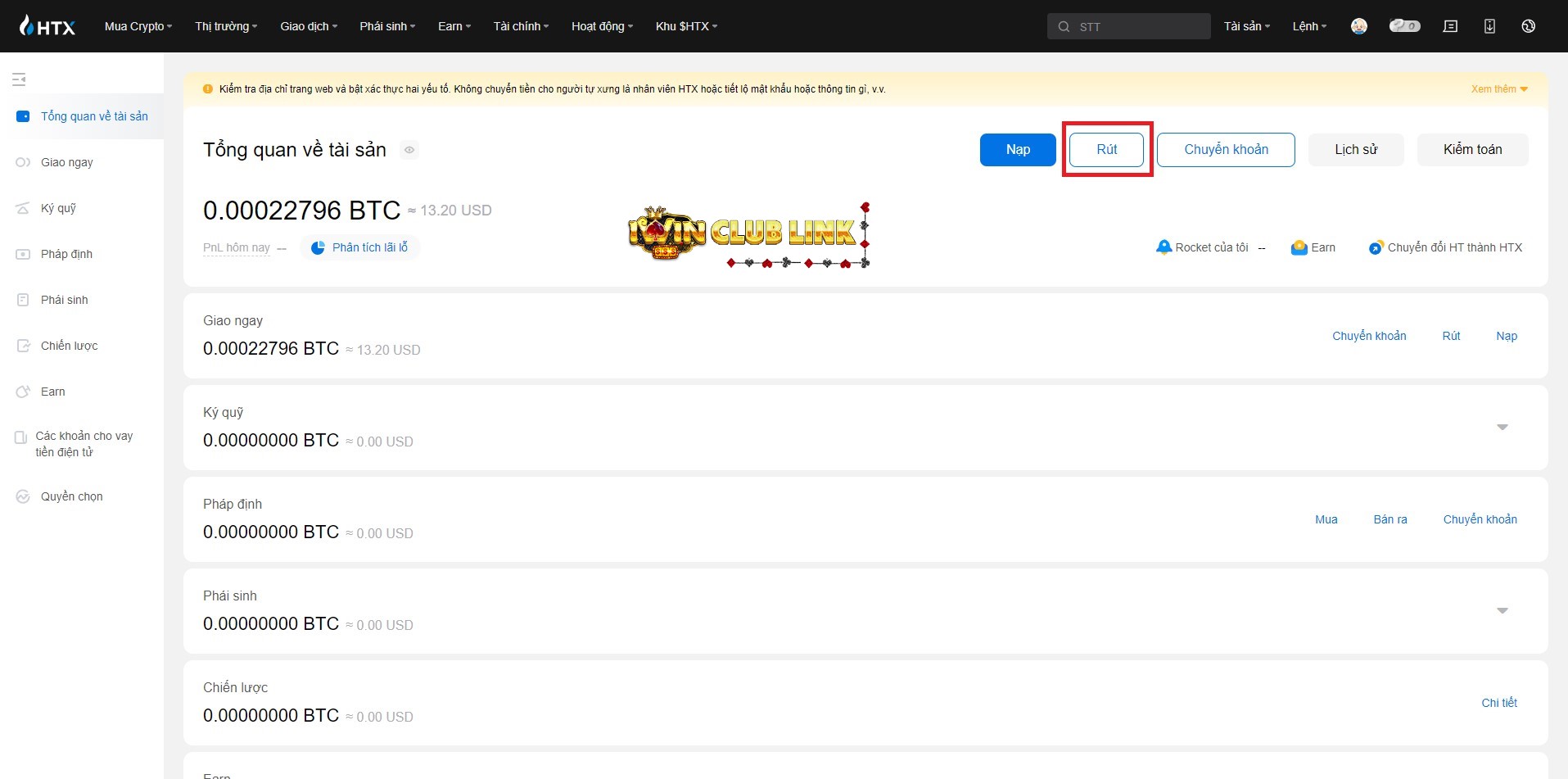Open Tài chính dropdown menu

pos(521,26)
